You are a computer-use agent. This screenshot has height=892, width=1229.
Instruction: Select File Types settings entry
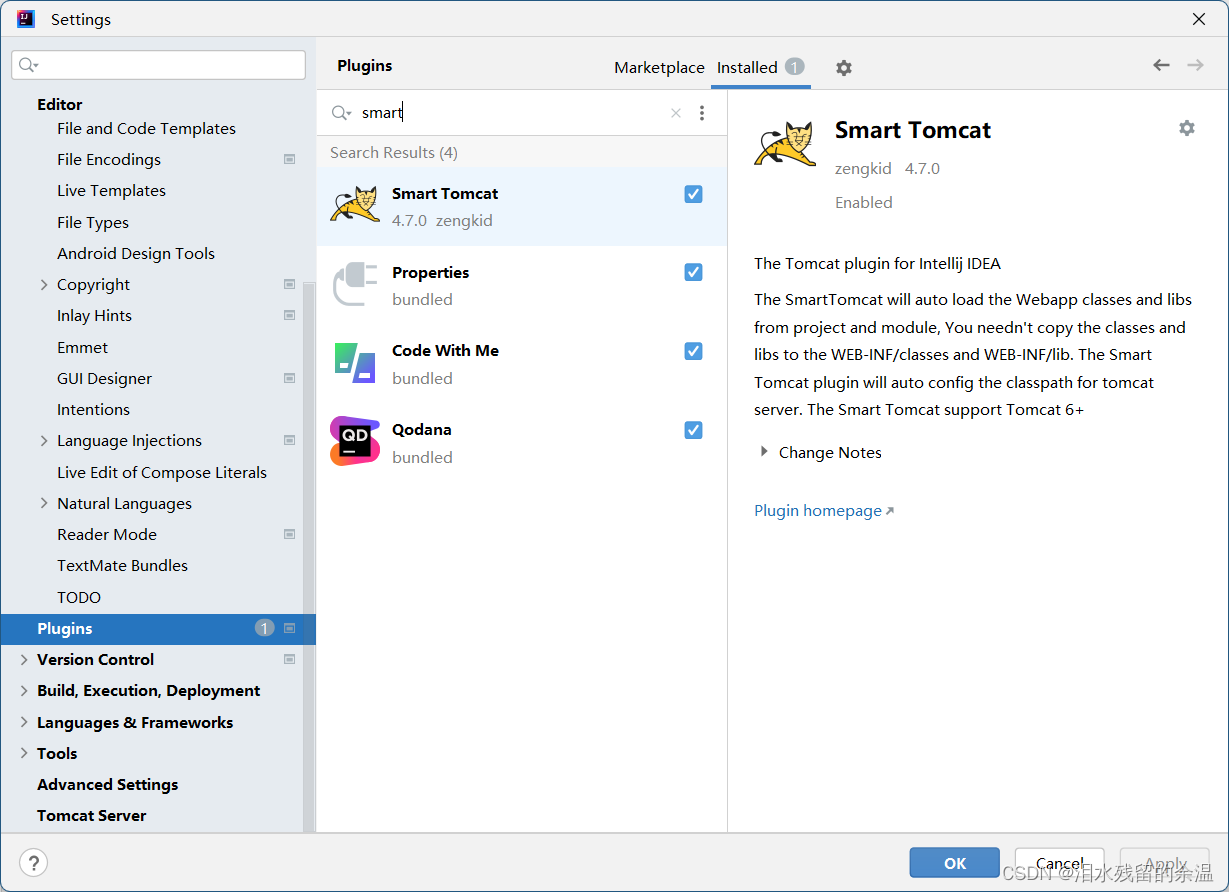coord(93,222)
